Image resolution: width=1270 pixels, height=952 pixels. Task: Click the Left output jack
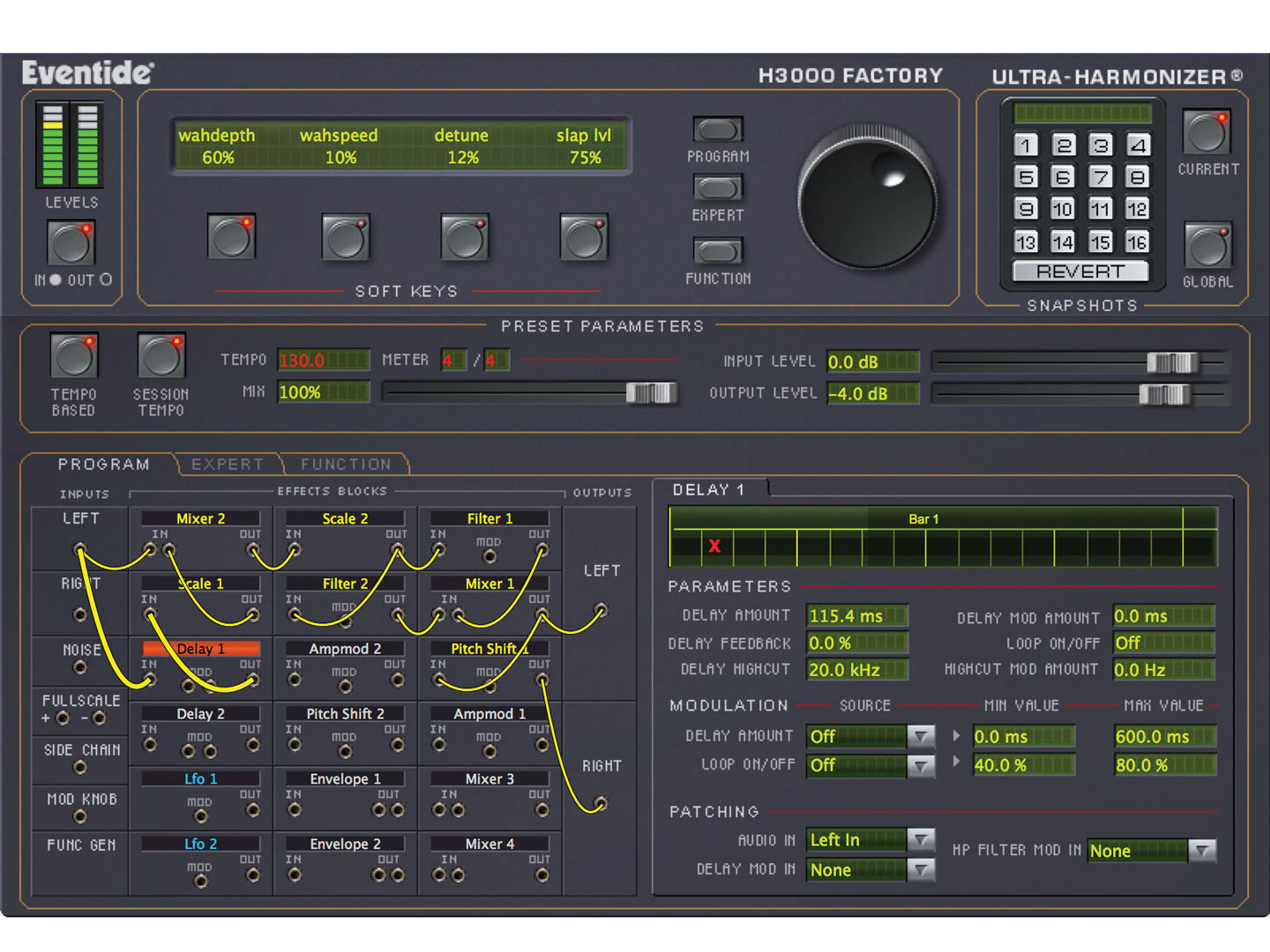pyautogui.click(x=601, y=609)
